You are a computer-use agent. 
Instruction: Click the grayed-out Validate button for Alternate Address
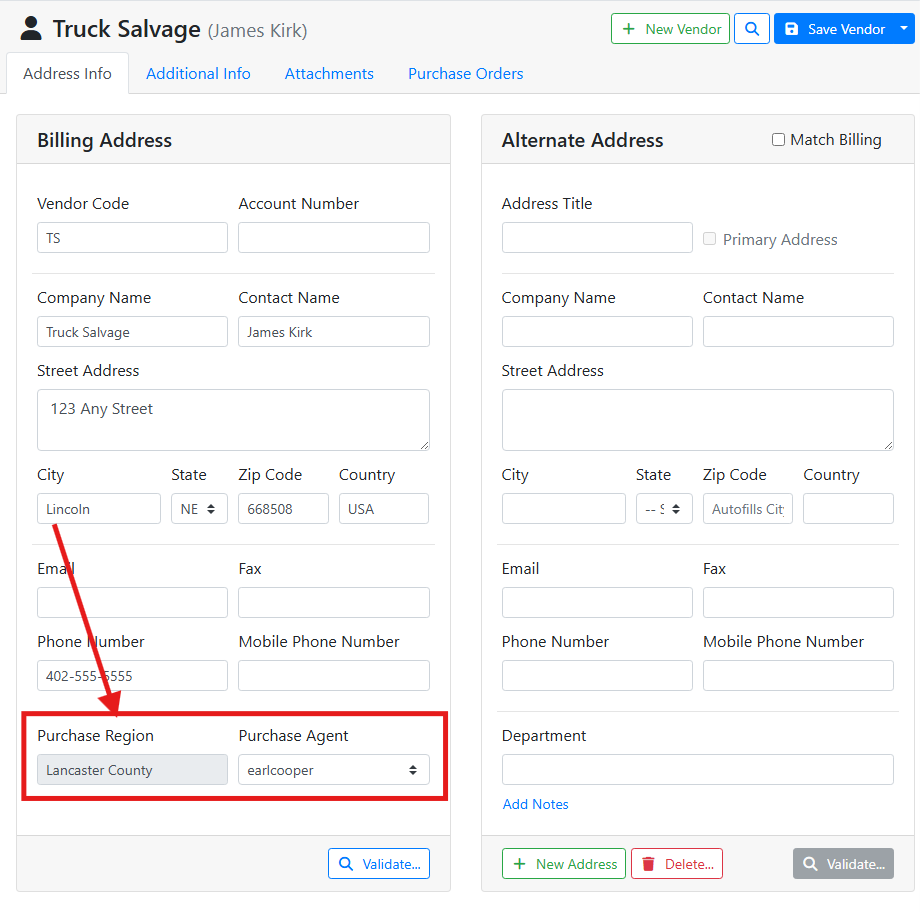click(x=843, y=864)
